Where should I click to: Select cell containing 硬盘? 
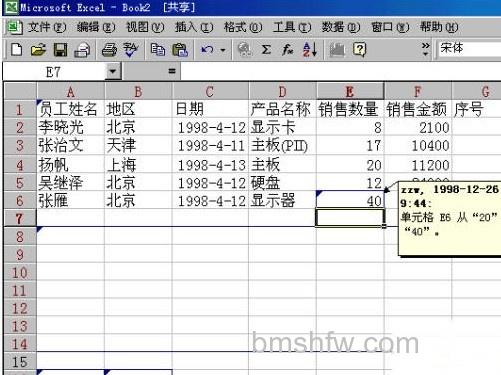click(x=282, y=183)
